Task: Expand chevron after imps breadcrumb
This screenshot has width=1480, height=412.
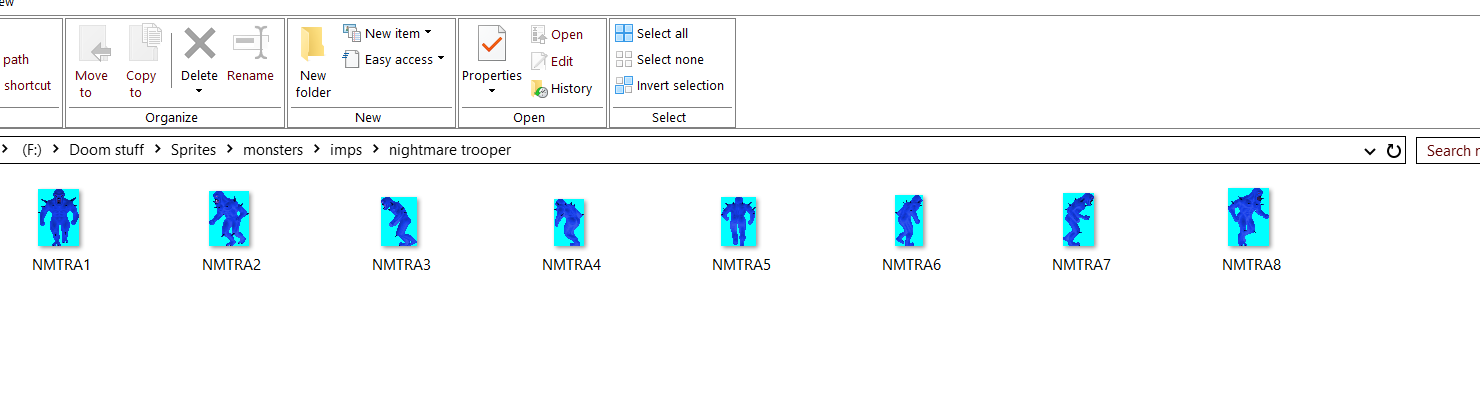Action: [377, 150]
